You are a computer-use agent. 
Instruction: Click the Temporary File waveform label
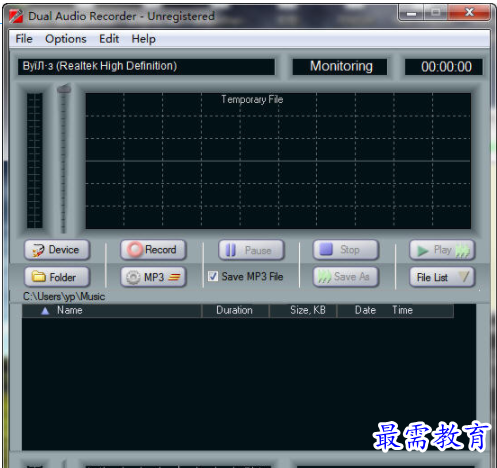(252, 99)
